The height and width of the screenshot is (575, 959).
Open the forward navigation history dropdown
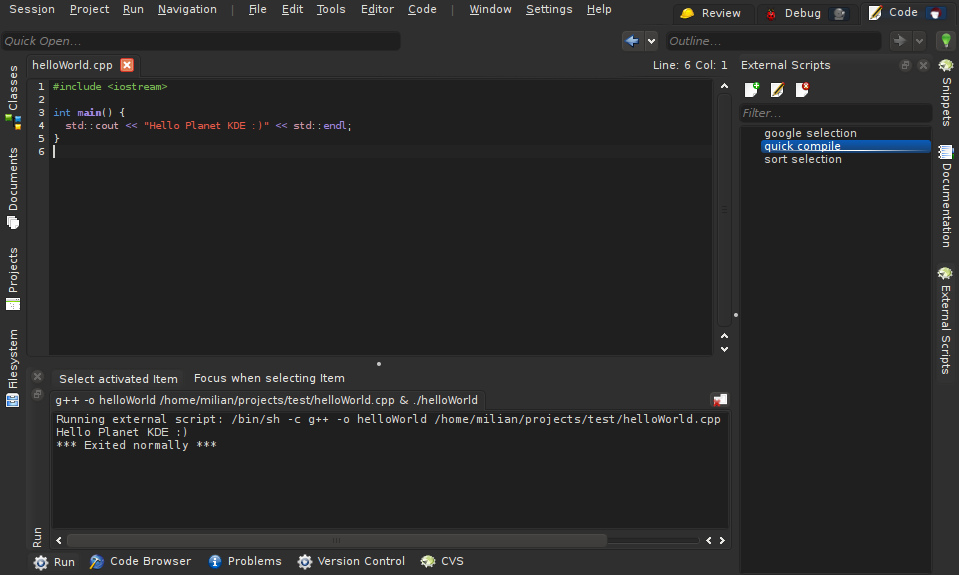click(x=919, y=41)
